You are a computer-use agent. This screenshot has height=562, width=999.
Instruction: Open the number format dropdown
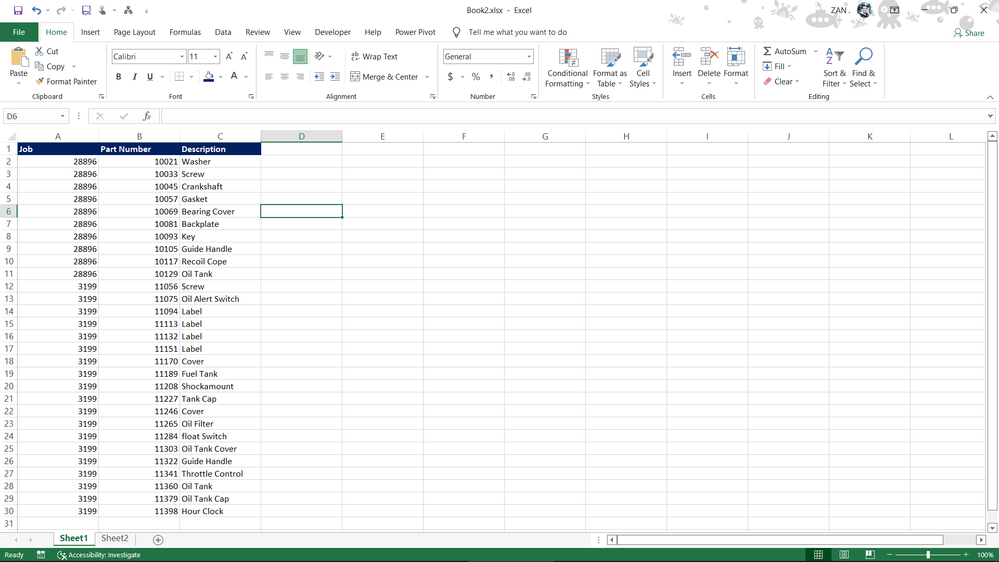point(529,57)
